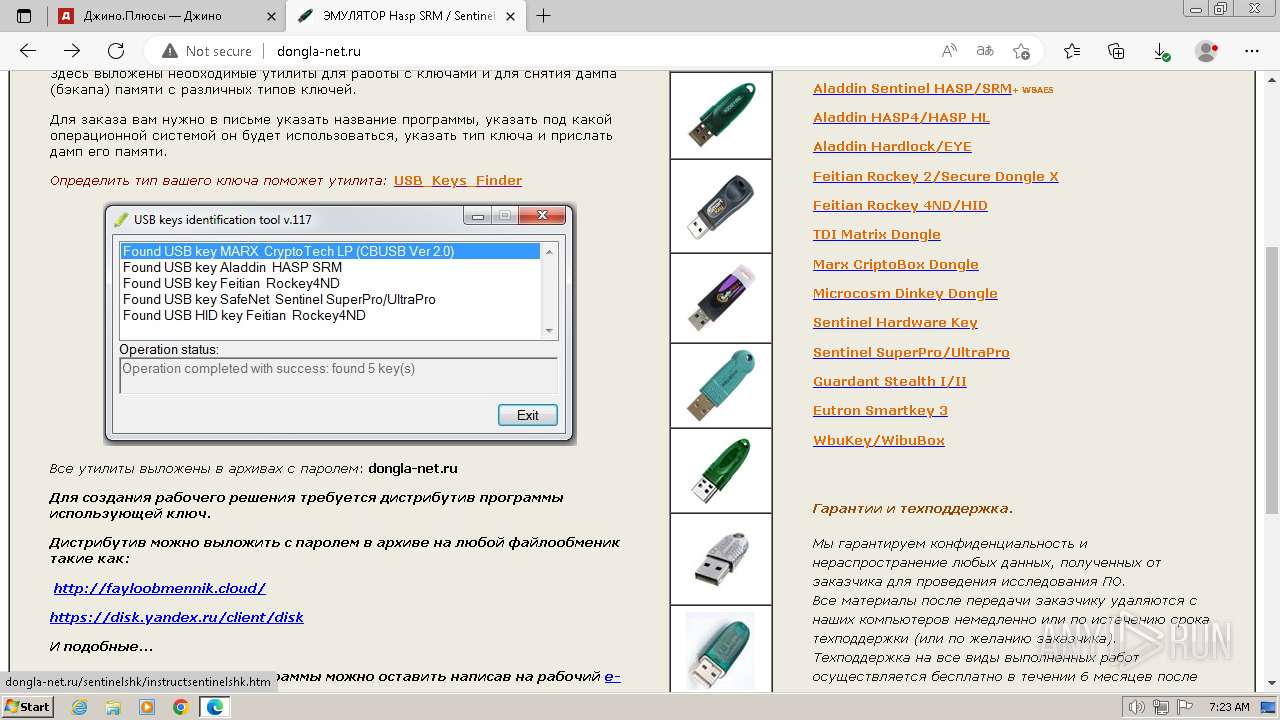Open Settings and more menu

pos(1251,51)
